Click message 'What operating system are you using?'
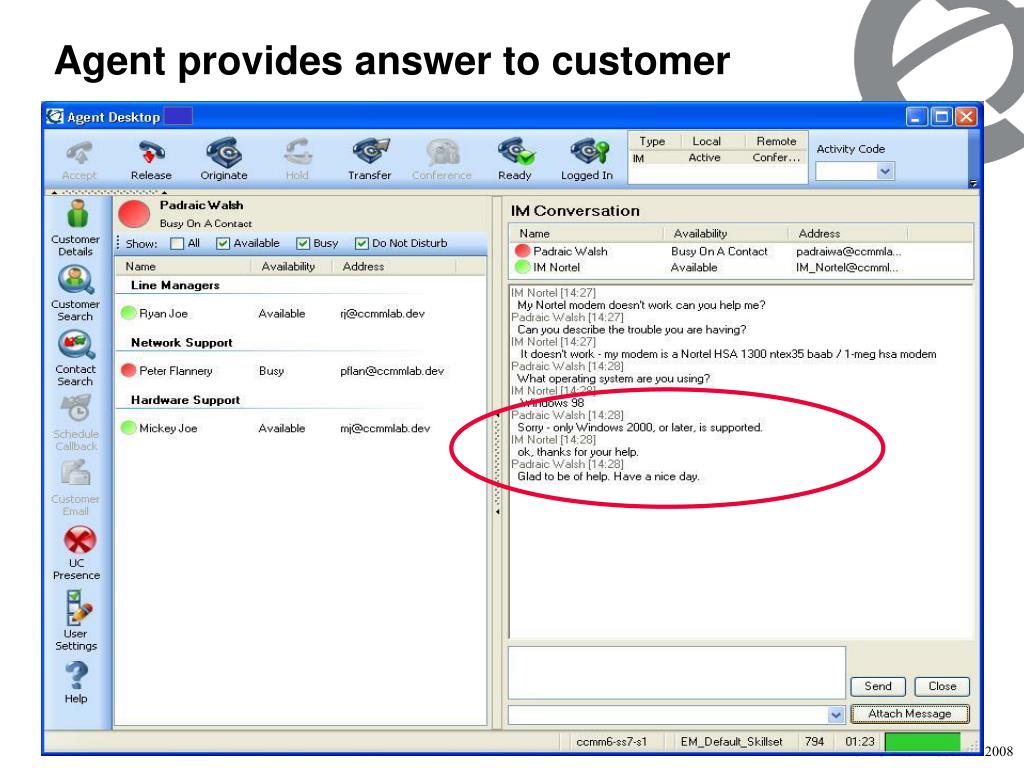1024x768 pixels. (613, 378)
